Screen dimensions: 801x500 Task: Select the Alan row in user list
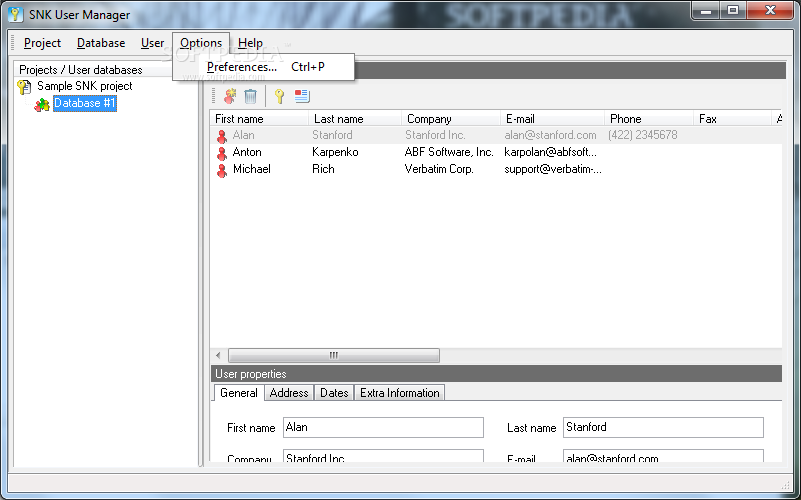pyautogui.click(x=496, y=135)
